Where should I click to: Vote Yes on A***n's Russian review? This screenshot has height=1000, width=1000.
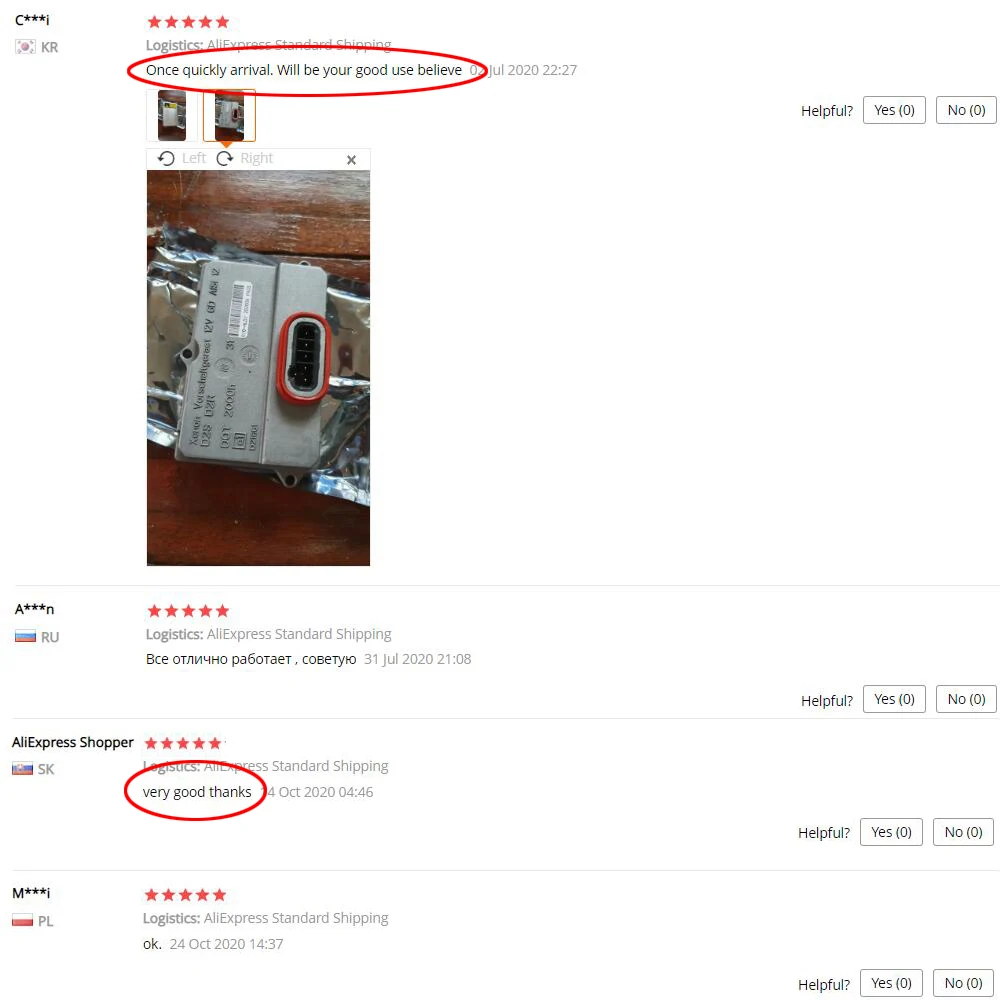pos(894,699)
